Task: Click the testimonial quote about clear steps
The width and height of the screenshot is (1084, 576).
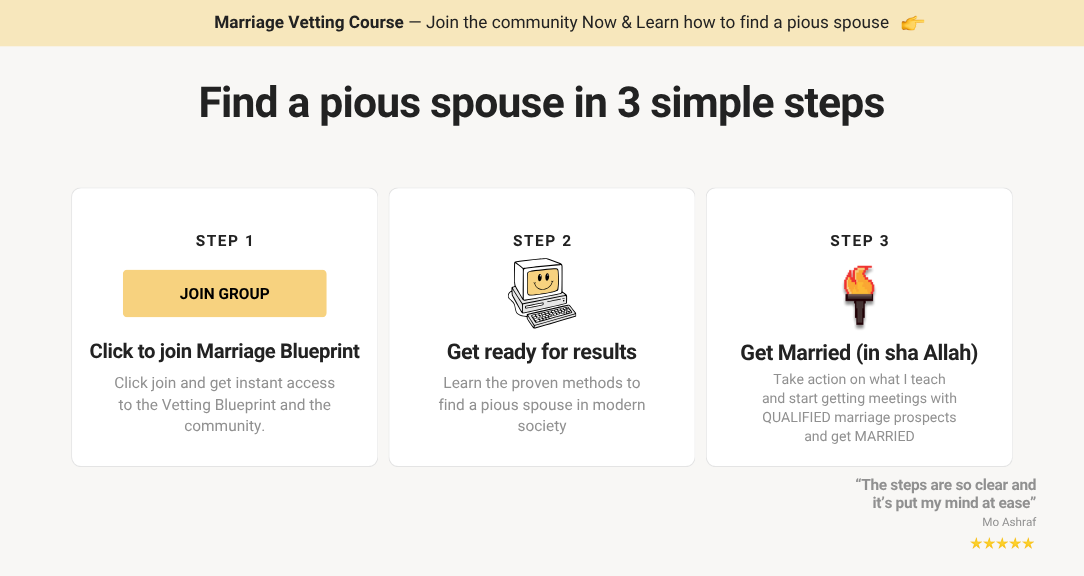Action: tap(946, 494)
